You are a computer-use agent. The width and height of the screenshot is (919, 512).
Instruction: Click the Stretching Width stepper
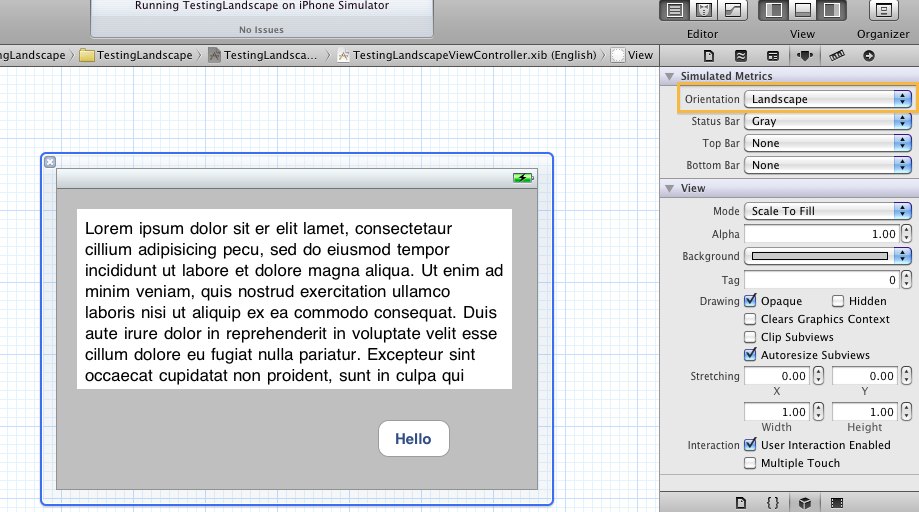tap(819, 412)
